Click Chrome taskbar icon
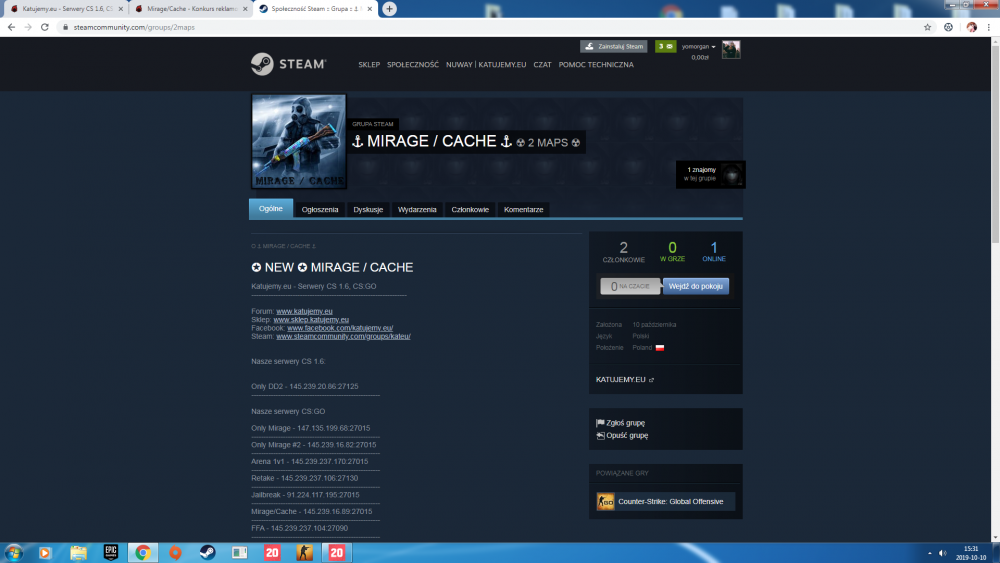Viewport: 1000px width, 563px height. point(143,553)
